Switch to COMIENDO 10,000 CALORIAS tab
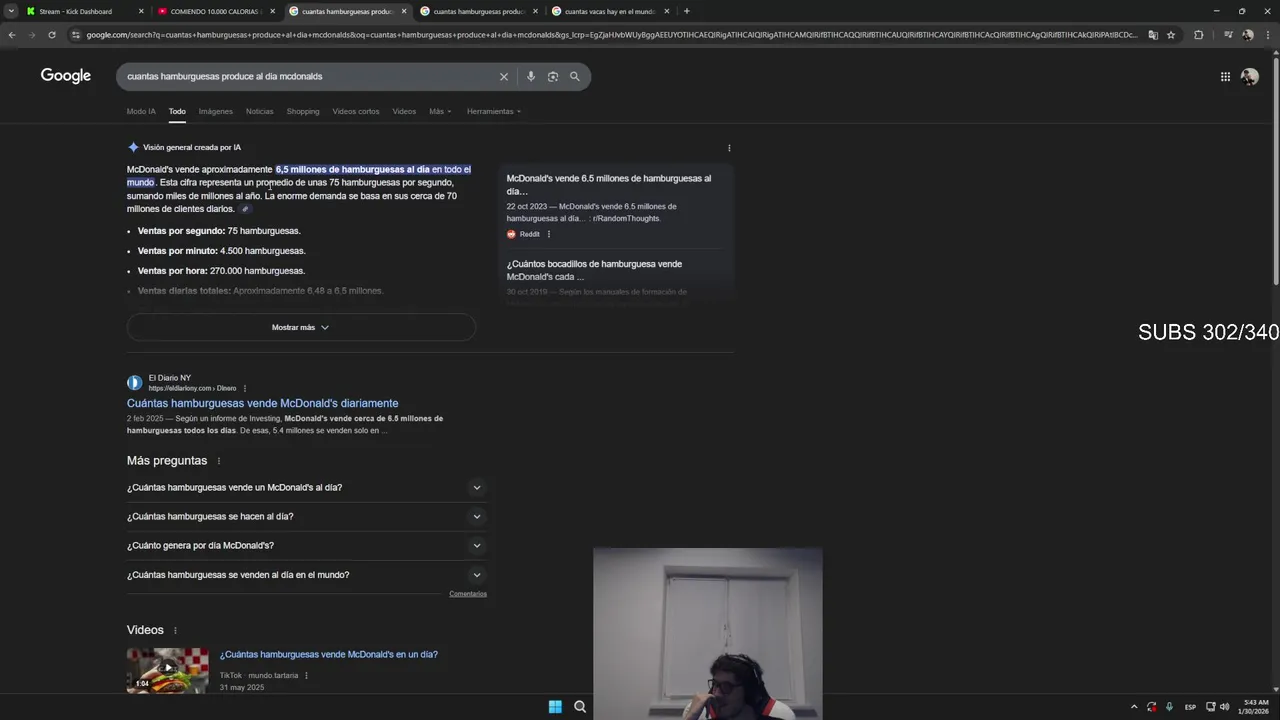 [x=215, y=11]
